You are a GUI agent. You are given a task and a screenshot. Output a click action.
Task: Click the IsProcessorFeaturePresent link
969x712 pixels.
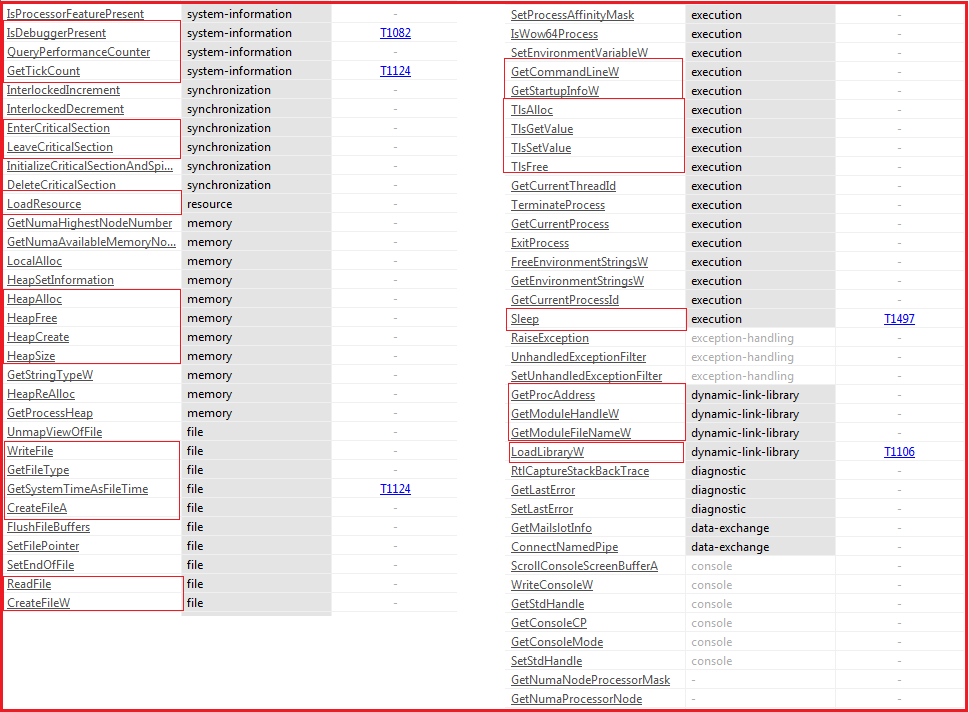(x=75, y=14)
